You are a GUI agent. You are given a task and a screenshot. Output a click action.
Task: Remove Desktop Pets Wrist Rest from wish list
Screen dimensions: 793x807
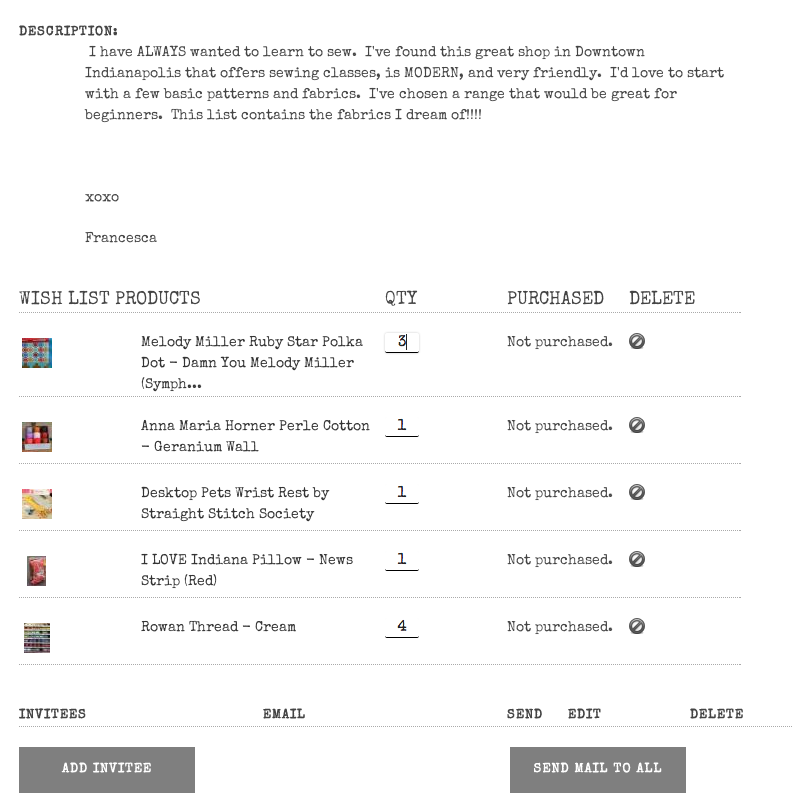[x=637, y=493]
